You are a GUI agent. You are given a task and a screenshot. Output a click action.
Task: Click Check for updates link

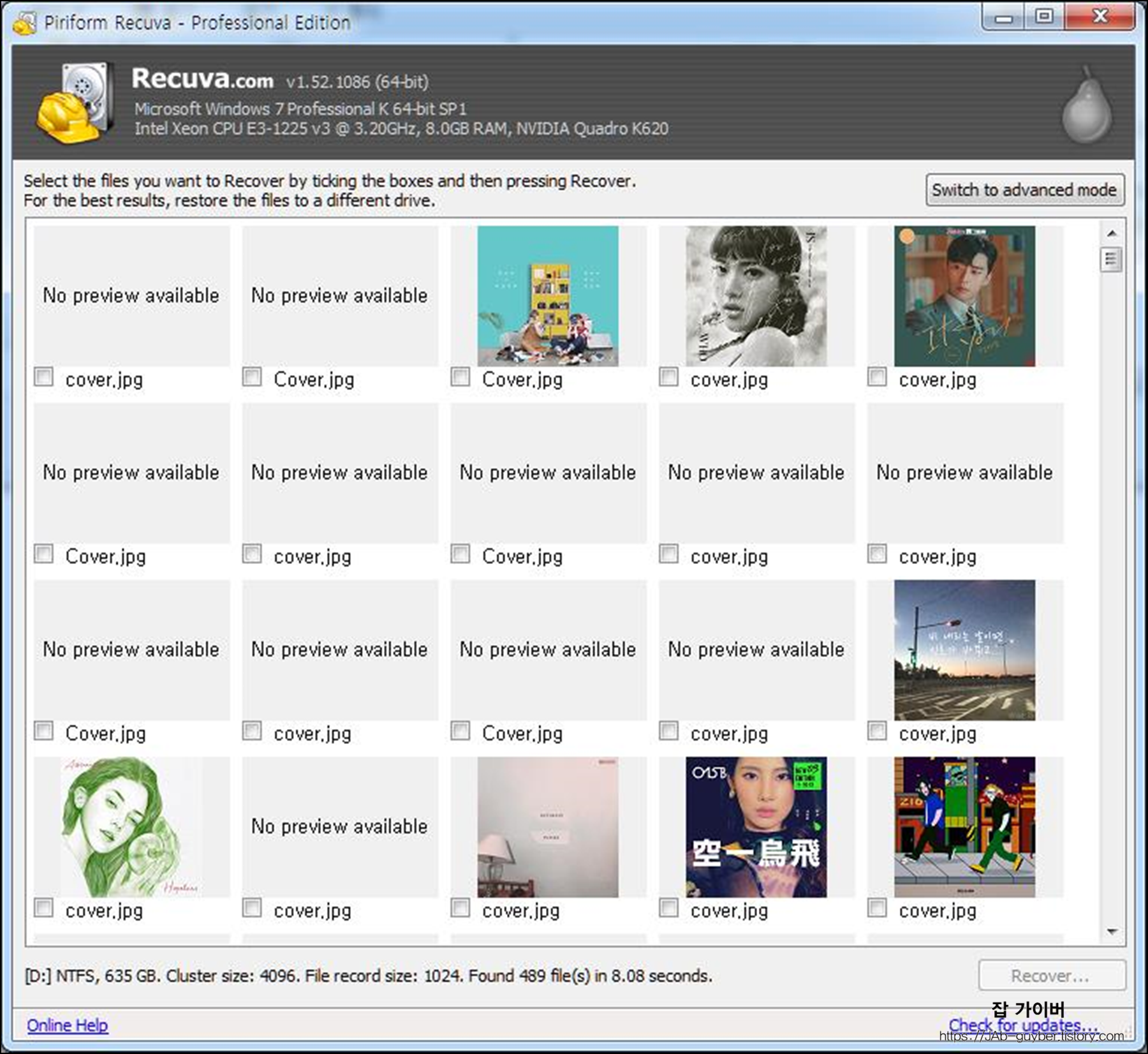tap(1022, 1025)
